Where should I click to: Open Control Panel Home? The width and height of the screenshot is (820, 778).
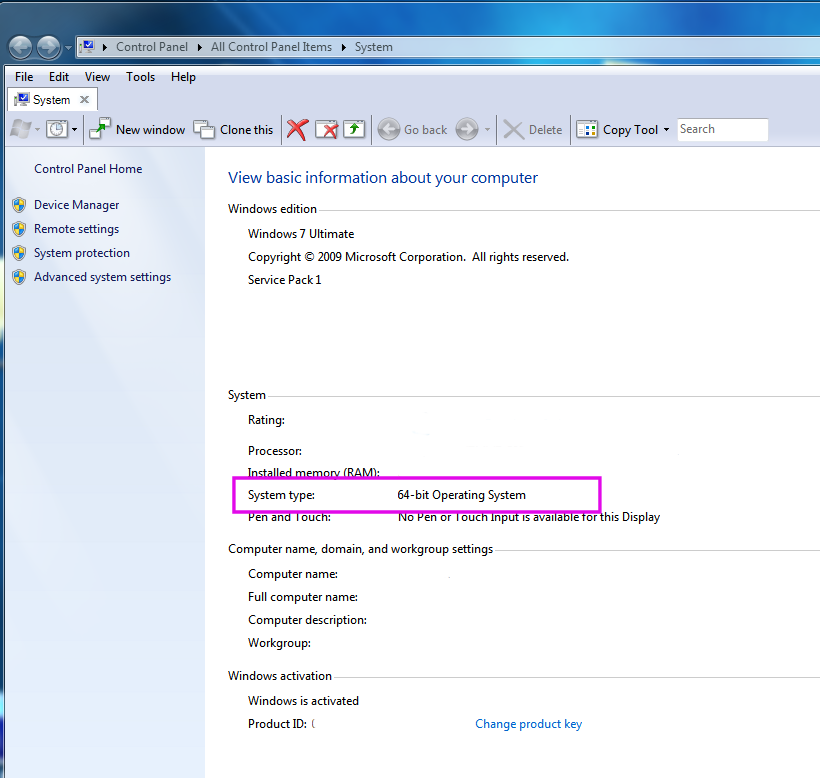coord(88,169)
